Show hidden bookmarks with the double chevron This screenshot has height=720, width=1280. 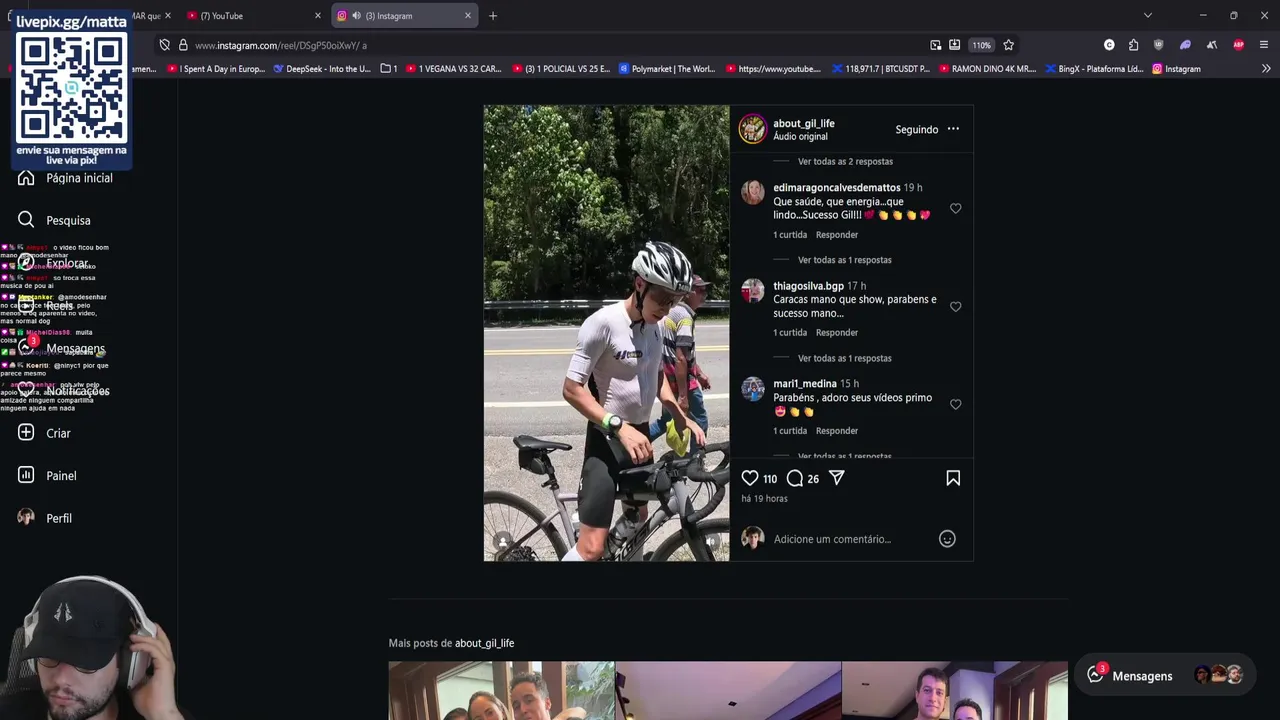[1266, 69]
